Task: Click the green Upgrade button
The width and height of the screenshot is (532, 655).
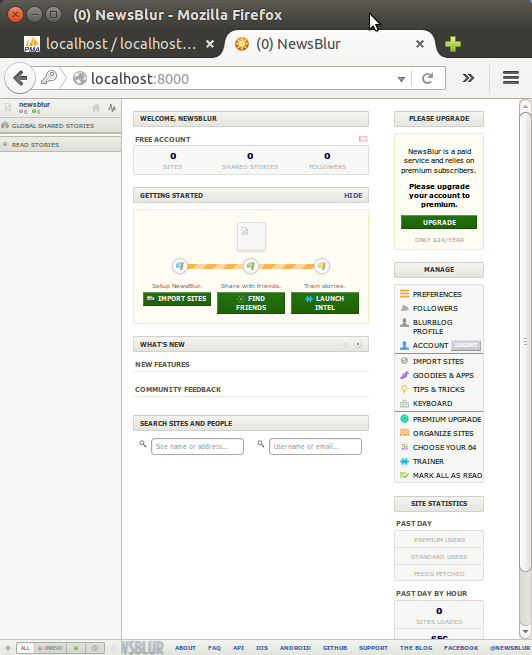Action: [438, 222]
